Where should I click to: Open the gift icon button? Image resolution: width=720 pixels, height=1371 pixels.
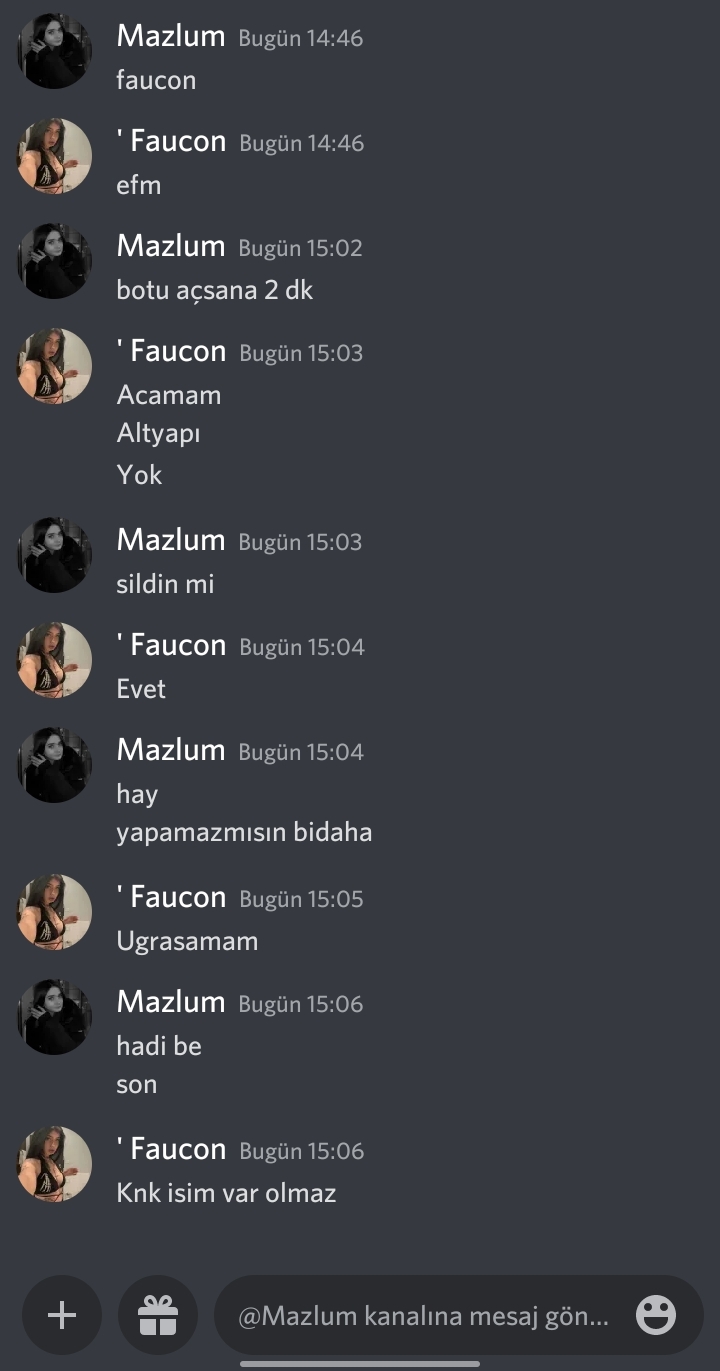tap(158, 1315)
